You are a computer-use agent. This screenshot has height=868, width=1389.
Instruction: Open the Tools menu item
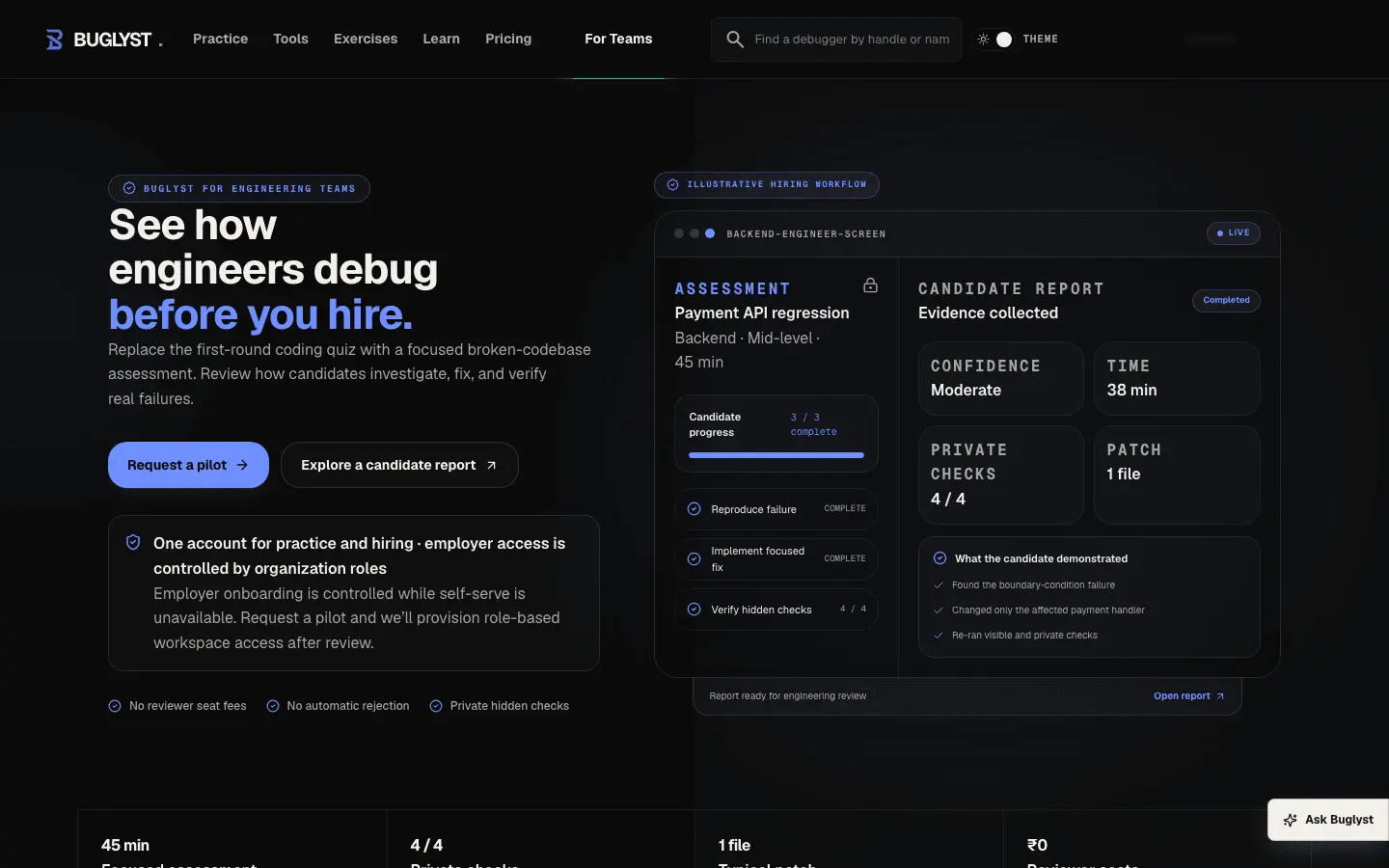pyautogui.click(x=290, y=39)
